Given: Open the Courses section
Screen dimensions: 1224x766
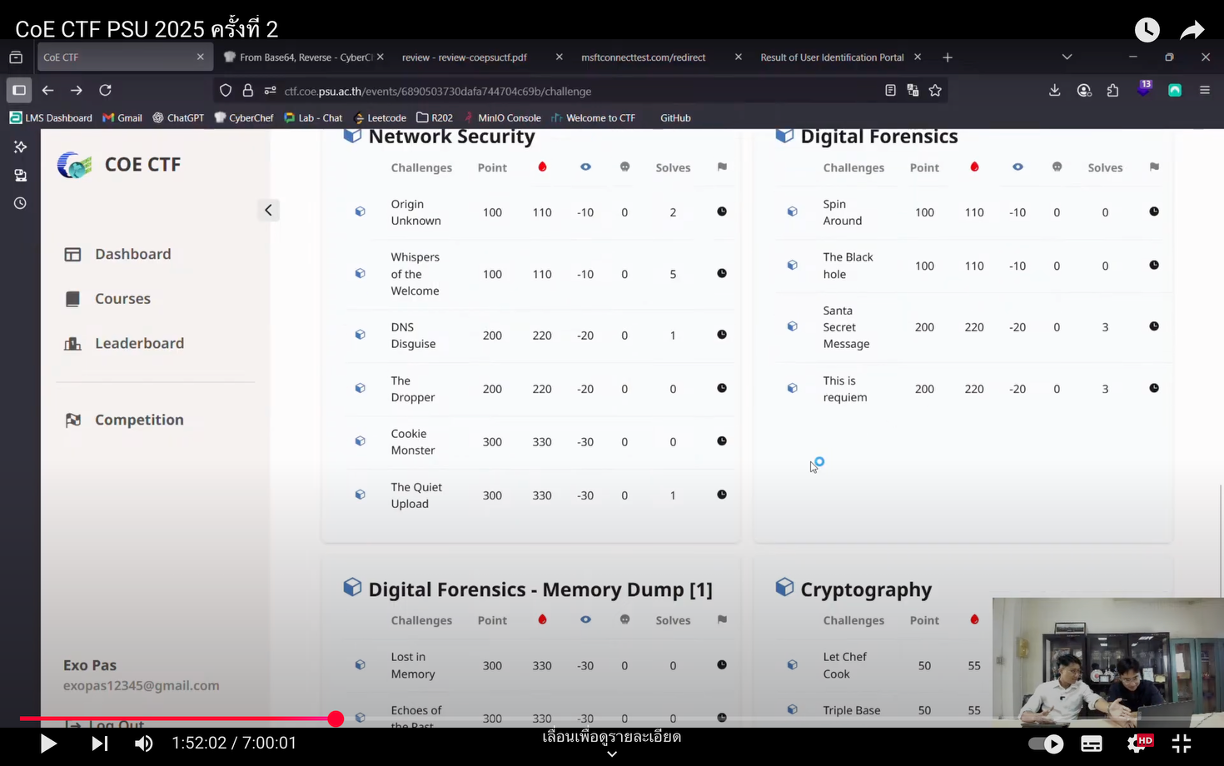Looking at the screenshot, I should pyautogui.click(x=122, y=299).
